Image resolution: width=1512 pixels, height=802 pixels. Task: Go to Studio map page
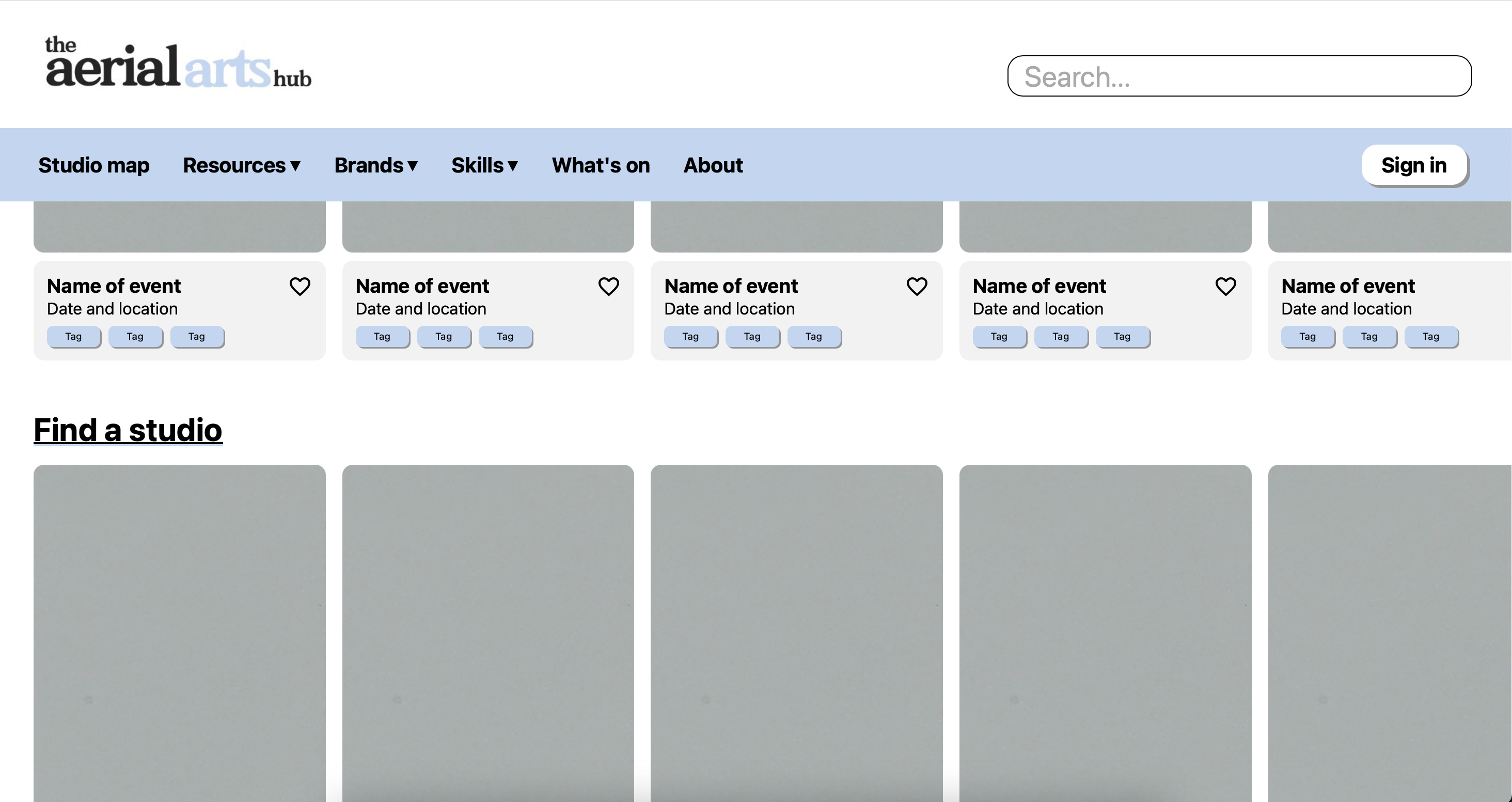[94, 165]
